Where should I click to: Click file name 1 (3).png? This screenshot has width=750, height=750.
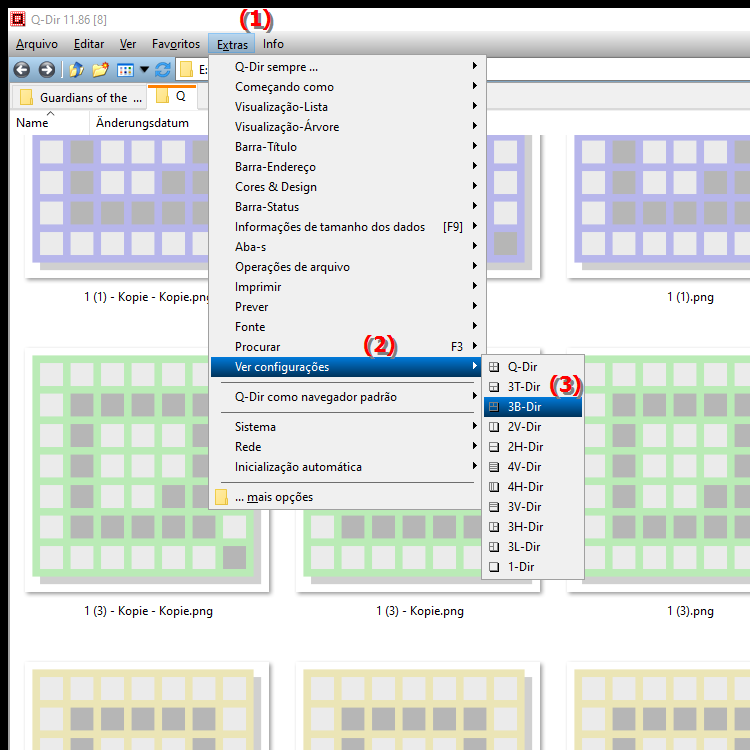(x=690, y=611)
